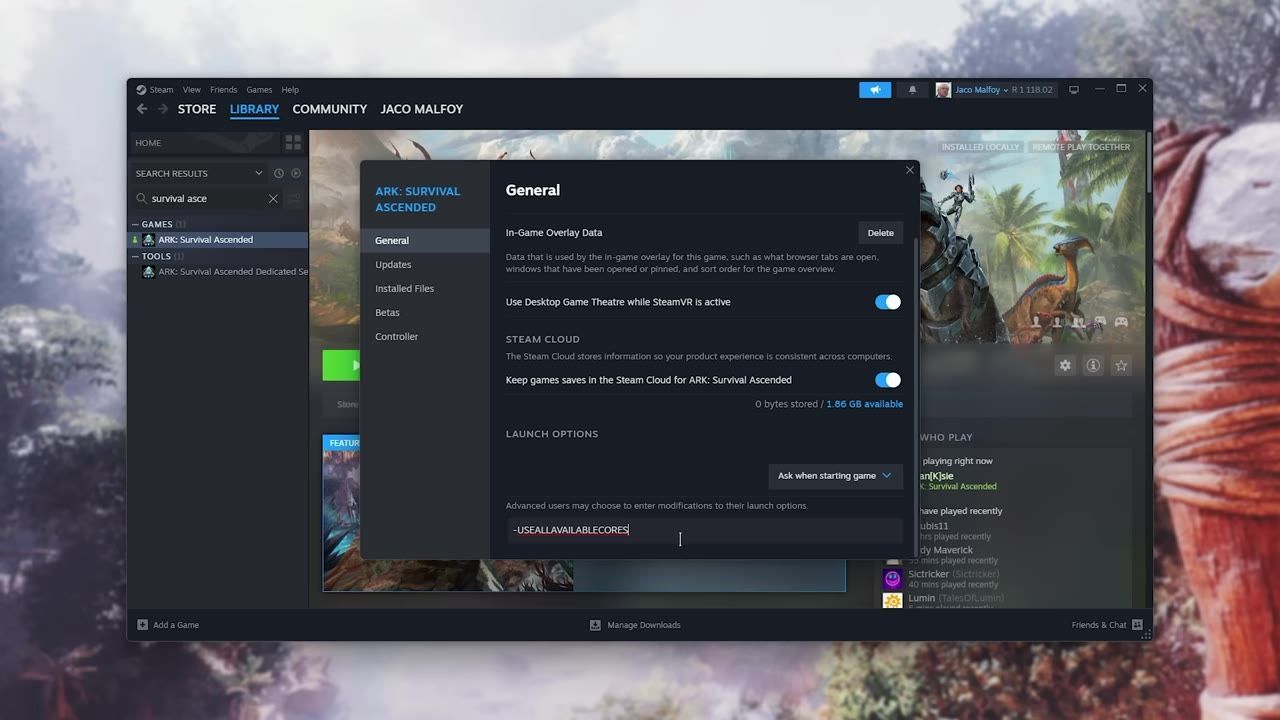Click the blue announcements megaphone button
This screenshot has width=1280, height=720.
[x=875, y=90]
